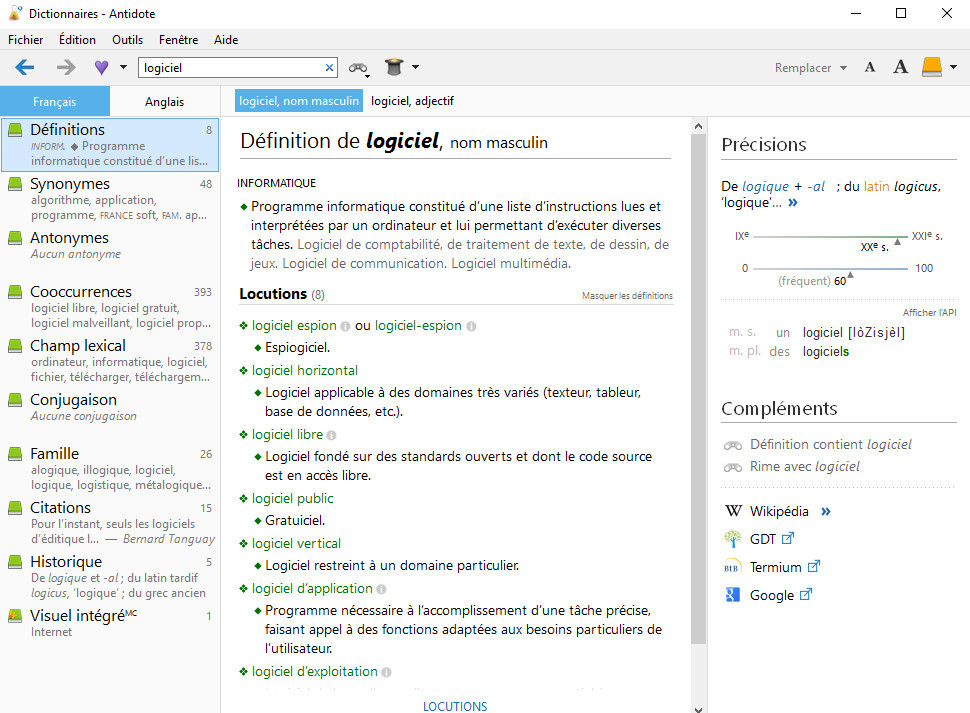Open the dropdown arrow next to the hat
Image resolution: width=970 pixels, height=713 pixels.
tap(415, 67)
